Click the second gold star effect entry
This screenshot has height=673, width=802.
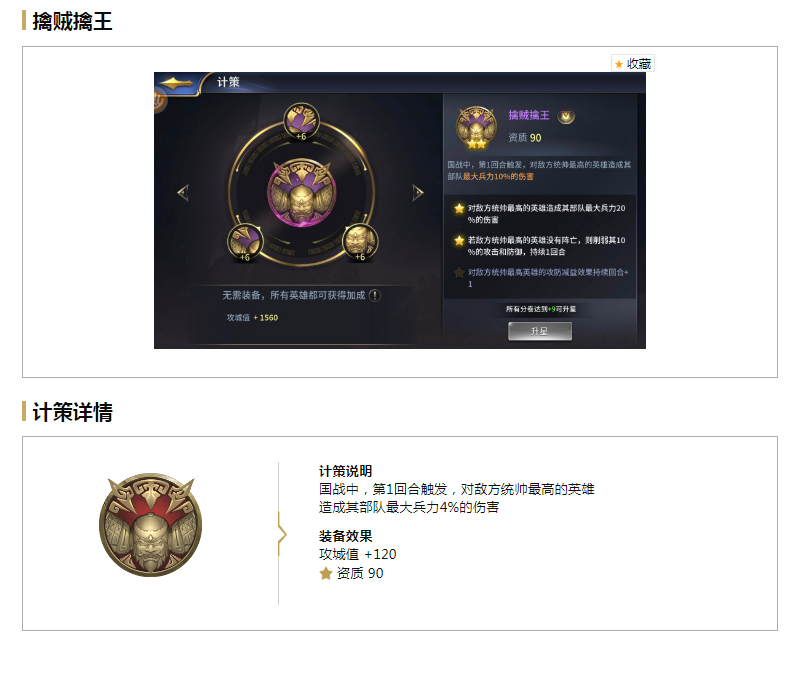click(540, 246)
